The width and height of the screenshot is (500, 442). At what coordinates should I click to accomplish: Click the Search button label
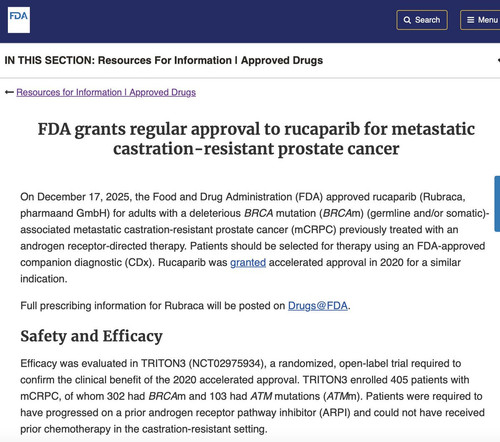pos(427,20)
